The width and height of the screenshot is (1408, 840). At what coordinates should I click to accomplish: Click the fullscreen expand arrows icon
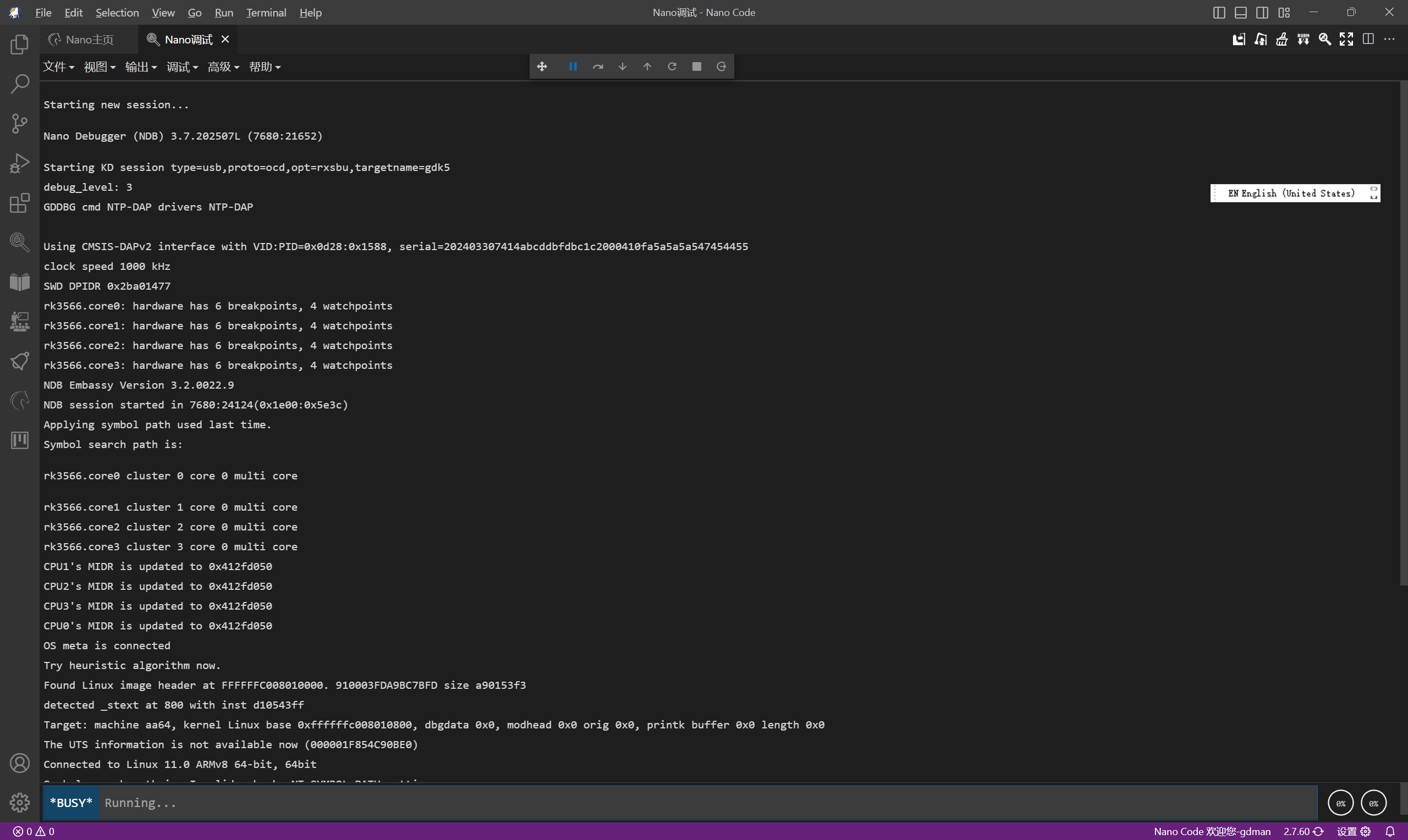tap(1346, 39)
